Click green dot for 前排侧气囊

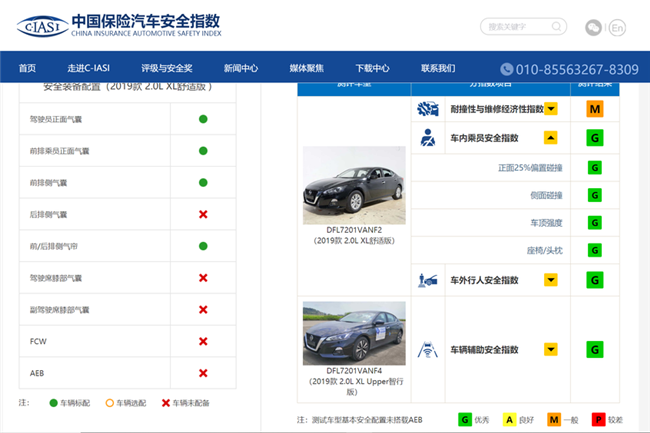tap(203, 183)
